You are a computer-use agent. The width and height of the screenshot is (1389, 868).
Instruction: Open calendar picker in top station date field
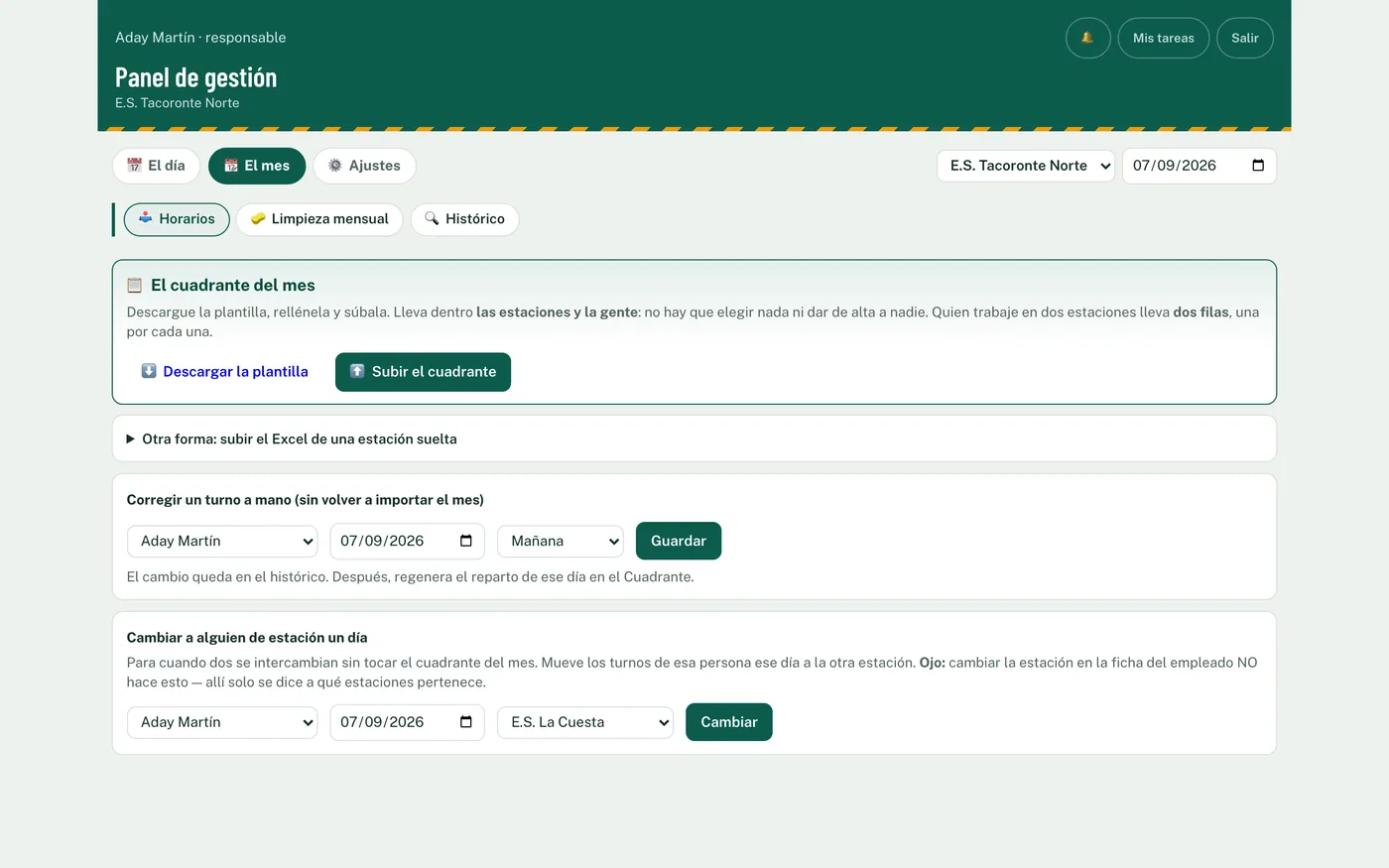coord(1258,166)
